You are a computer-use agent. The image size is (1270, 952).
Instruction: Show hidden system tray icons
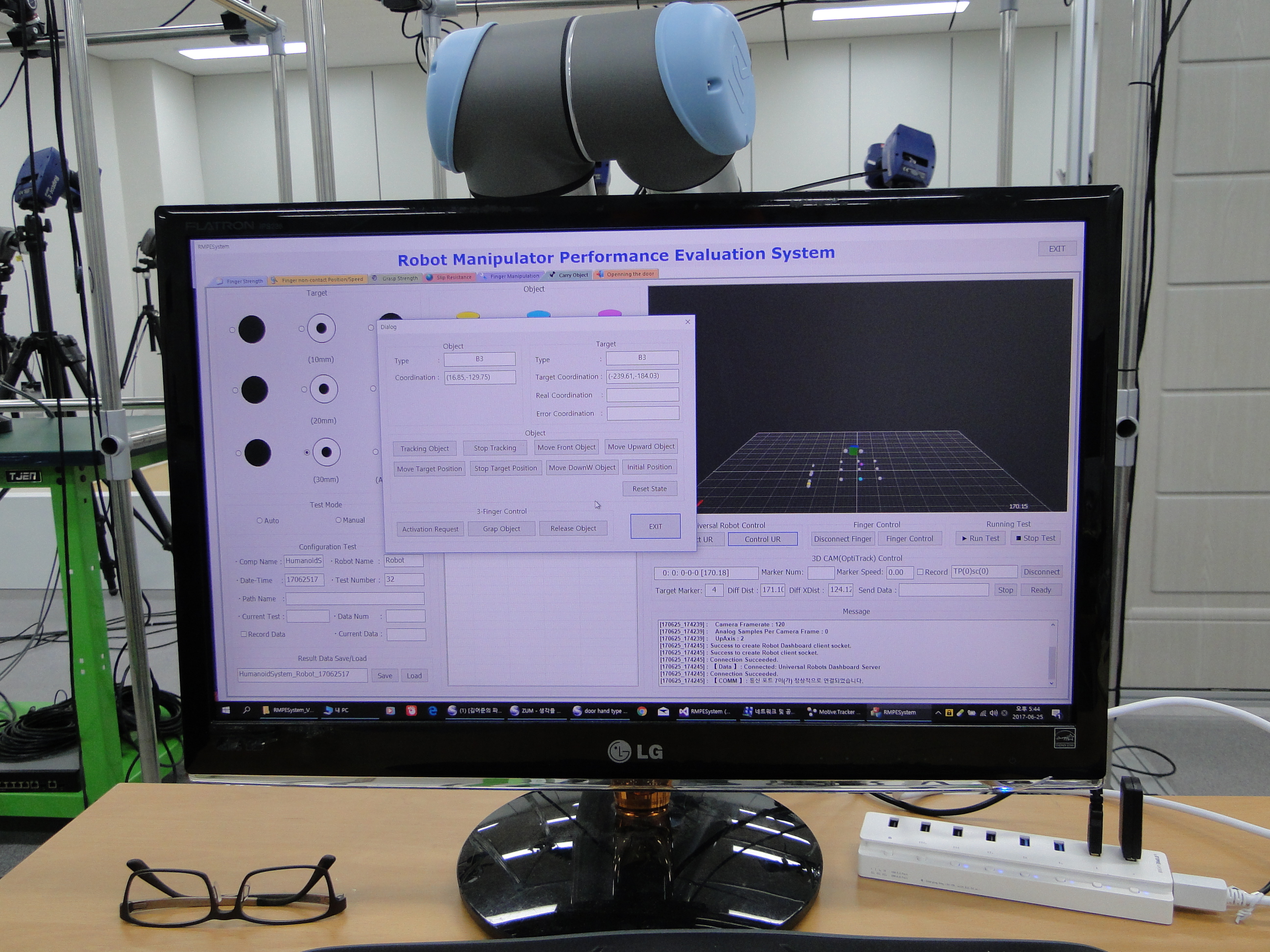pos(938,713)
